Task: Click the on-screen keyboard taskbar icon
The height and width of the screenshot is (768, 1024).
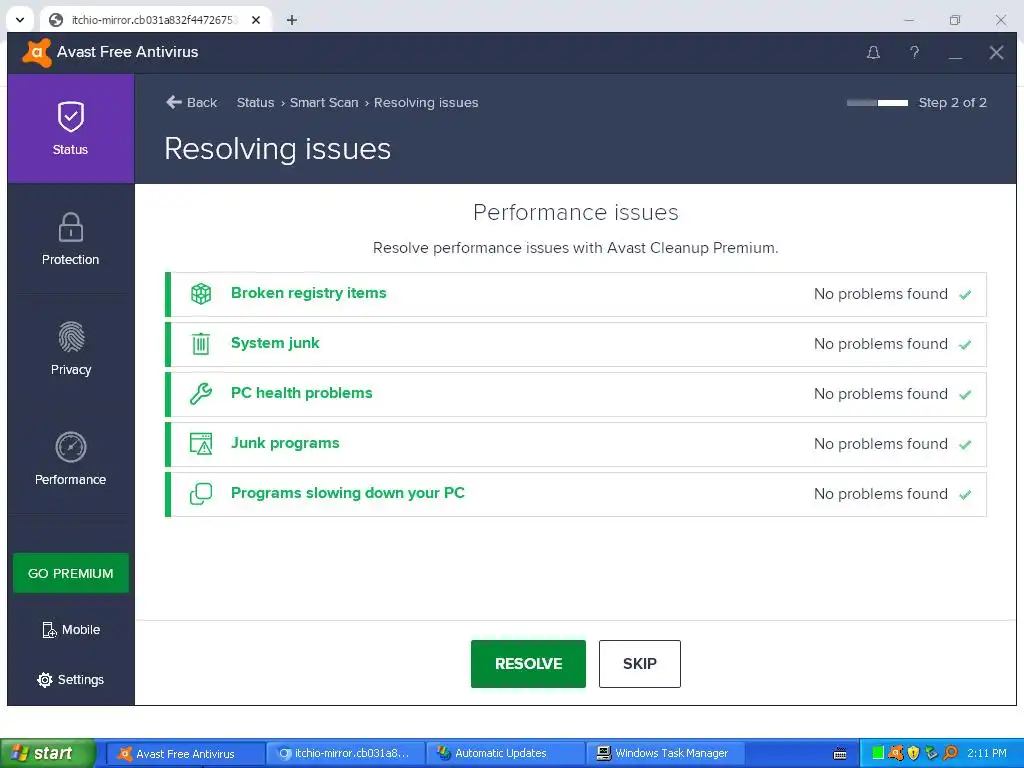Action: (x=840, y=754)
